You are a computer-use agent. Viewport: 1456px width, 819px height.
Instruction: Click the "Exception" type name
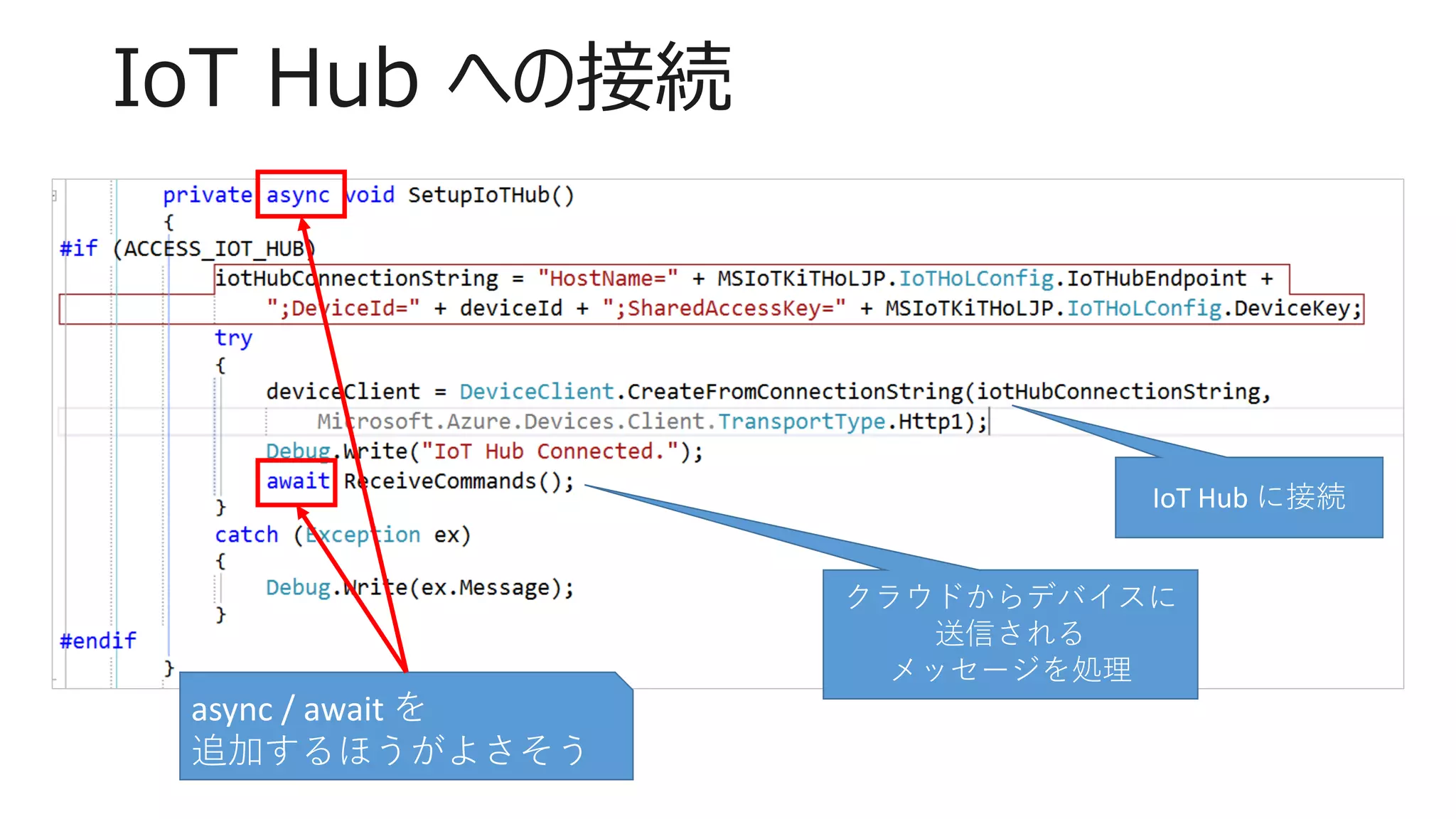pos(363,535)
